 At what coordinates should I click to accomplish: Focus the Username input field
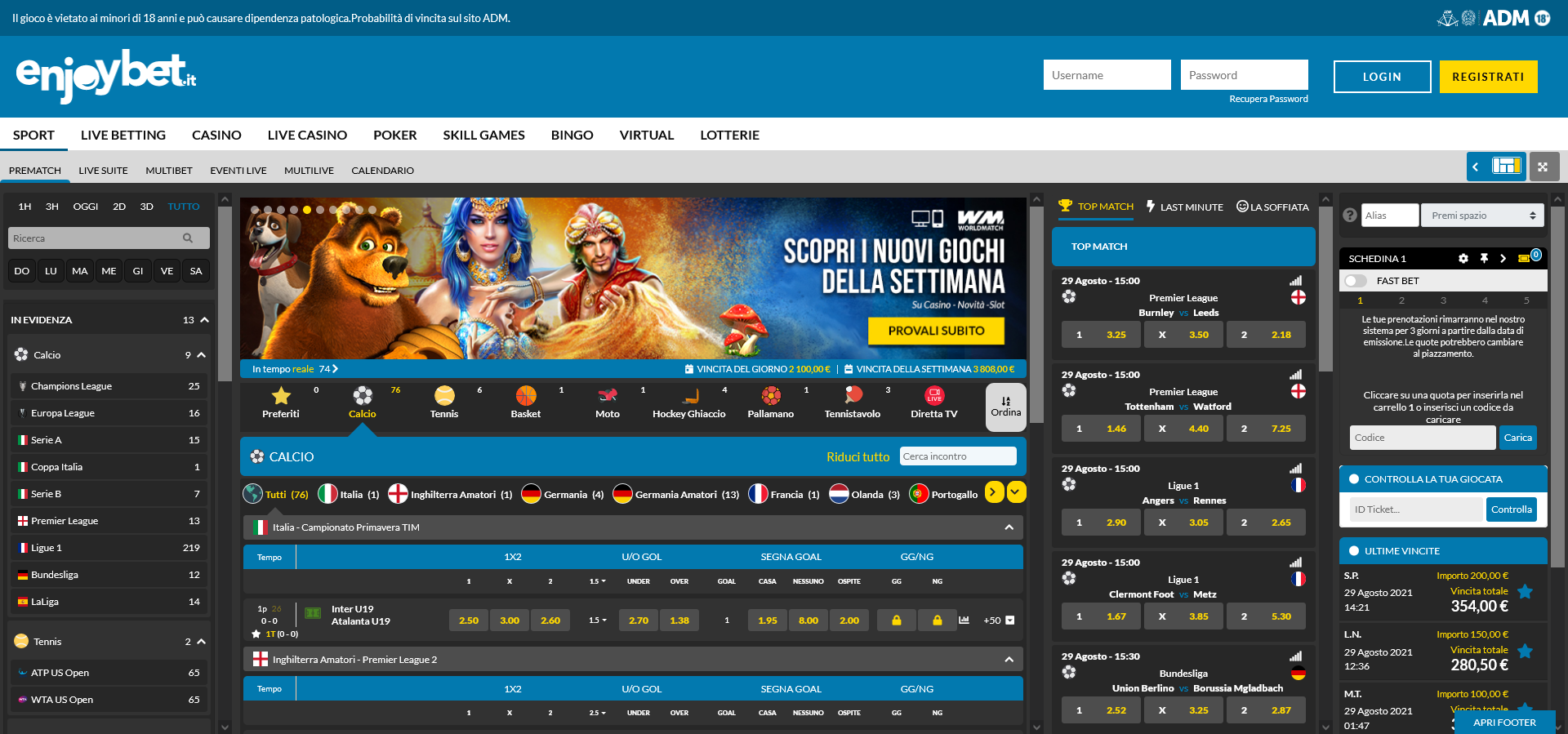[x=1107, y=75]
